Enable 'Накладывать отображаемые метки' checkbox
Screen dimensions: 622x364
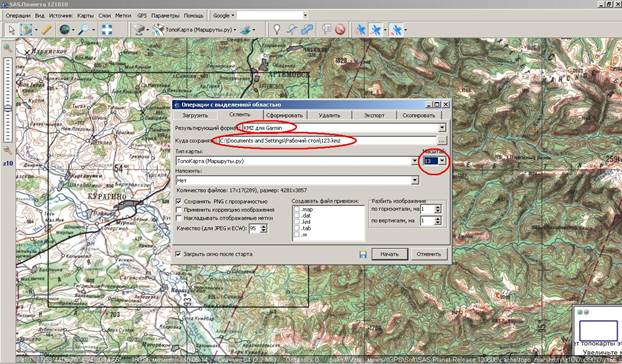click(179, 218)
